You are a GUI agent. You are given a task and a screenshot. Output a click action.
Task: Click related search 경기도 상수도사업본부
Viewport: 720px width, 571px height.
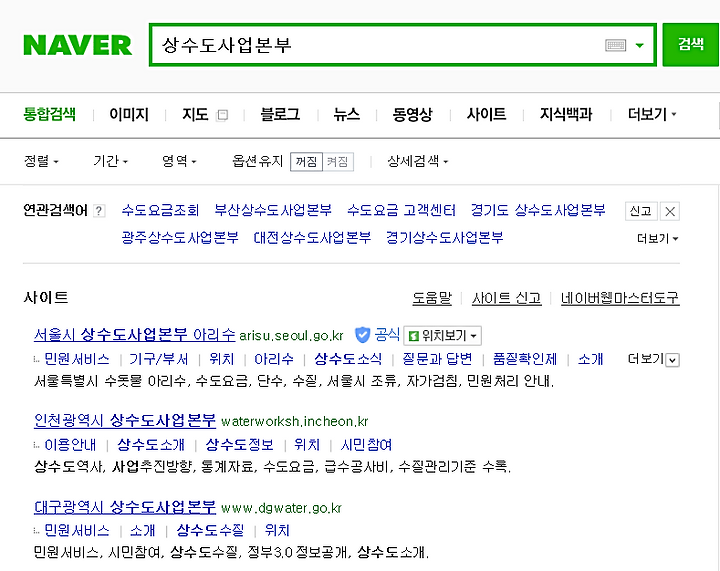pyautogui.click(x=538, y=210)
